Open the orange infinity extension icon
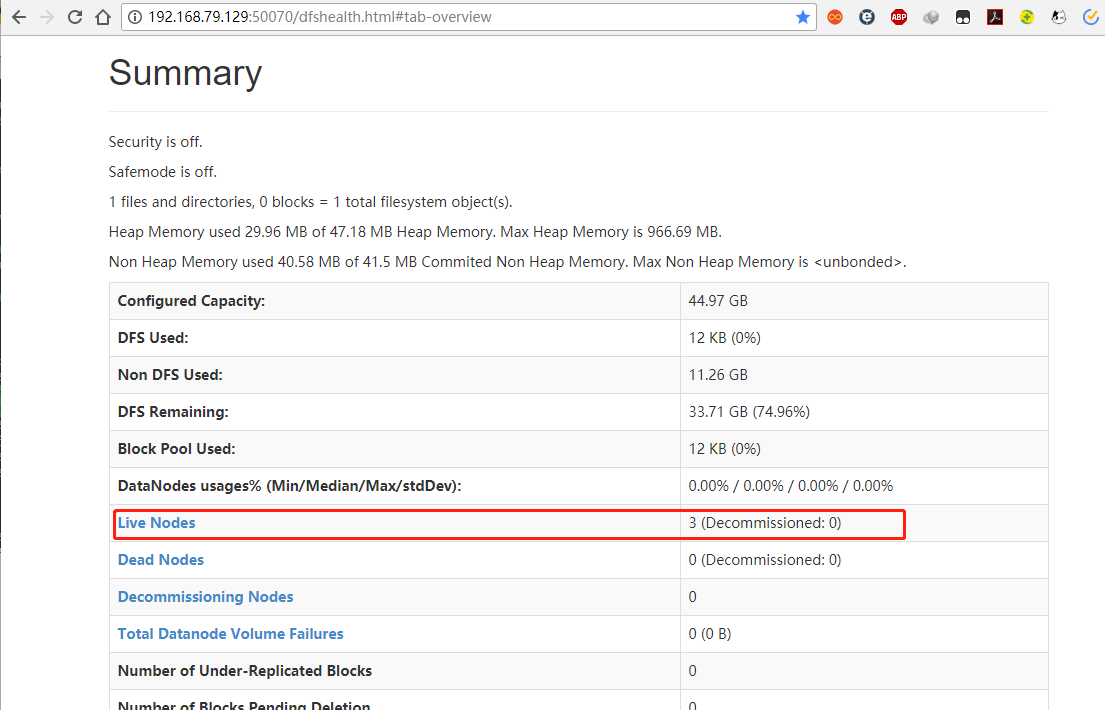Screen dimensions: 1105x710 [x=835, y=17]
